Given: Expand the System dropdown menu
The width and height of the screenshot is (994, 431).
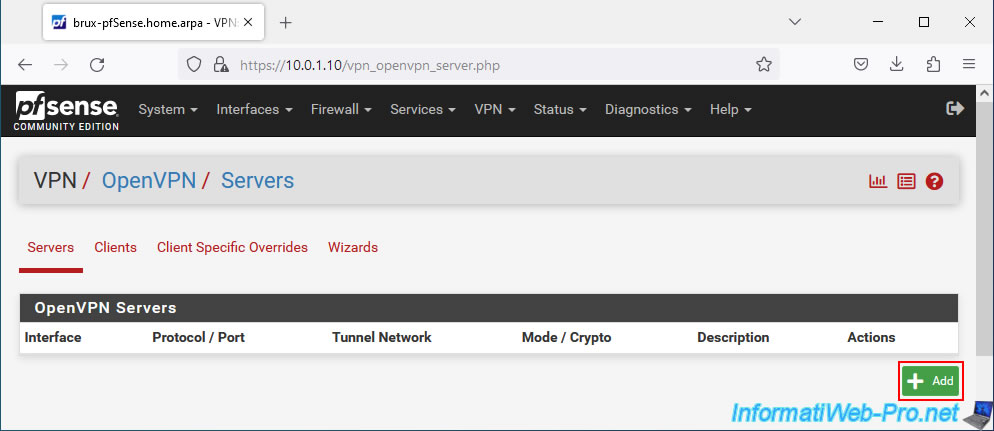Looking at the screenshot, I should pos(168,110).
